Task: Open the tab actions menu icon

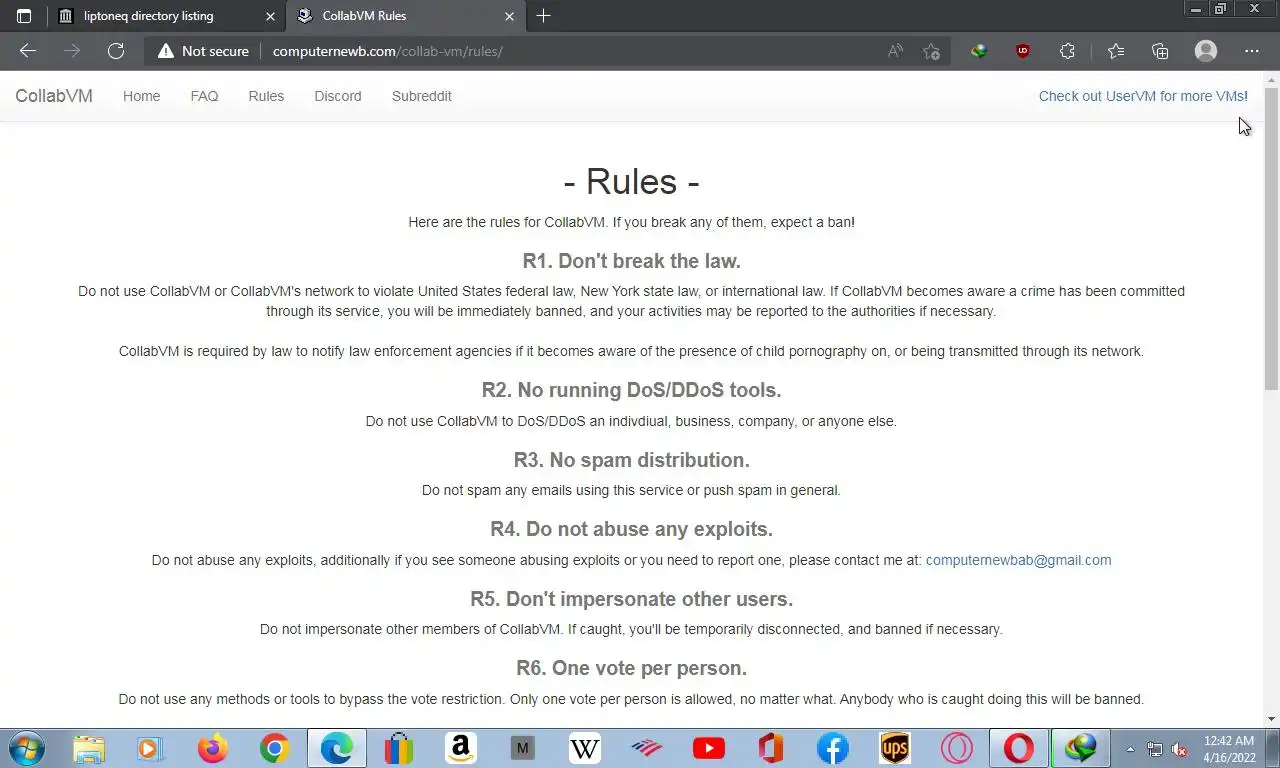Action: coord(24,16)
